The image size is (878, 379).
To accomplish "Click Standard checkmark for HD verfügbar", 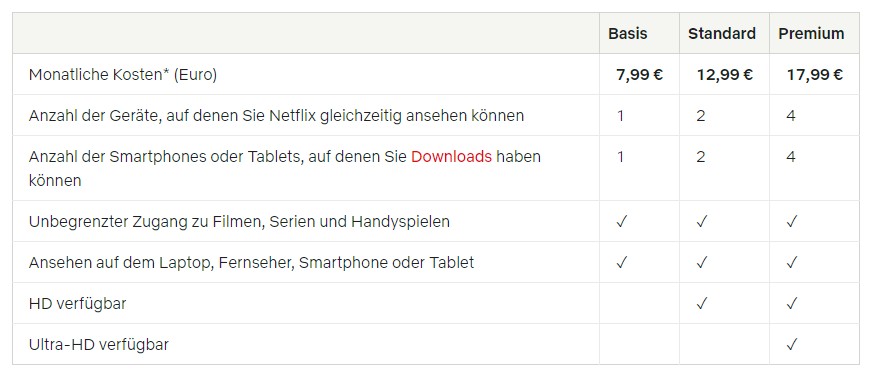I will point(702,303).
